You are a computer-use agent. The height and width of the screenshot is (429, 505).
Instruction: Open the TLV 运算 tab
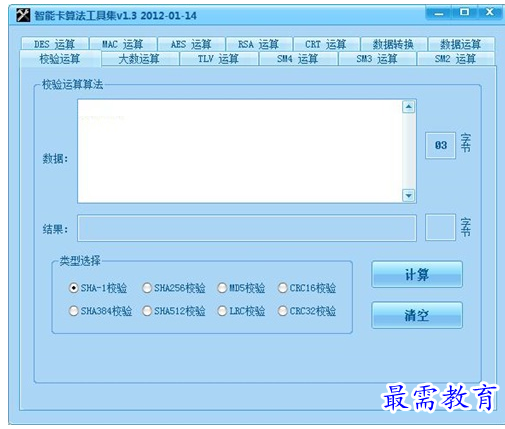[x=218, y=59]
